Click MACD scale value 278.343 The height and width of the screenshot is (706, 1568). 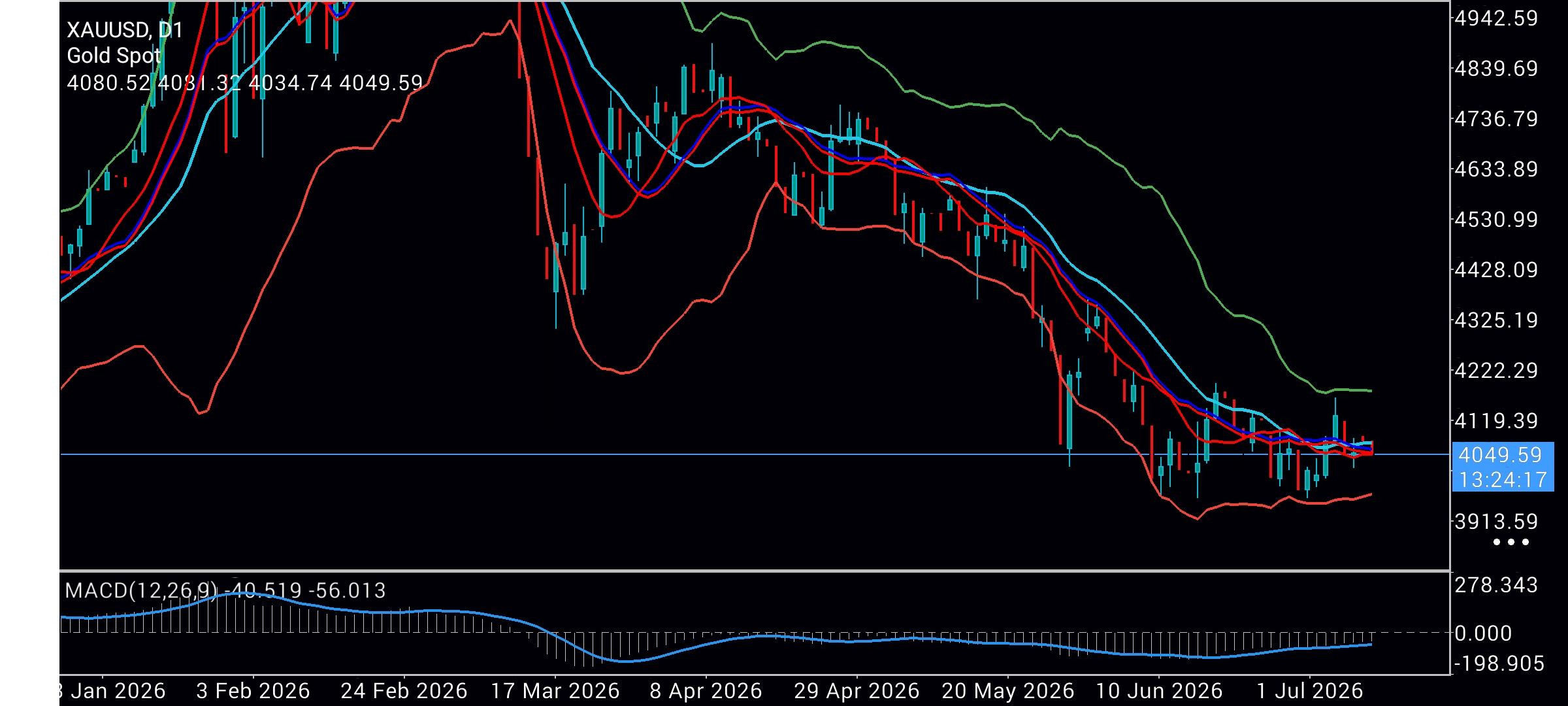[1496, 585]
